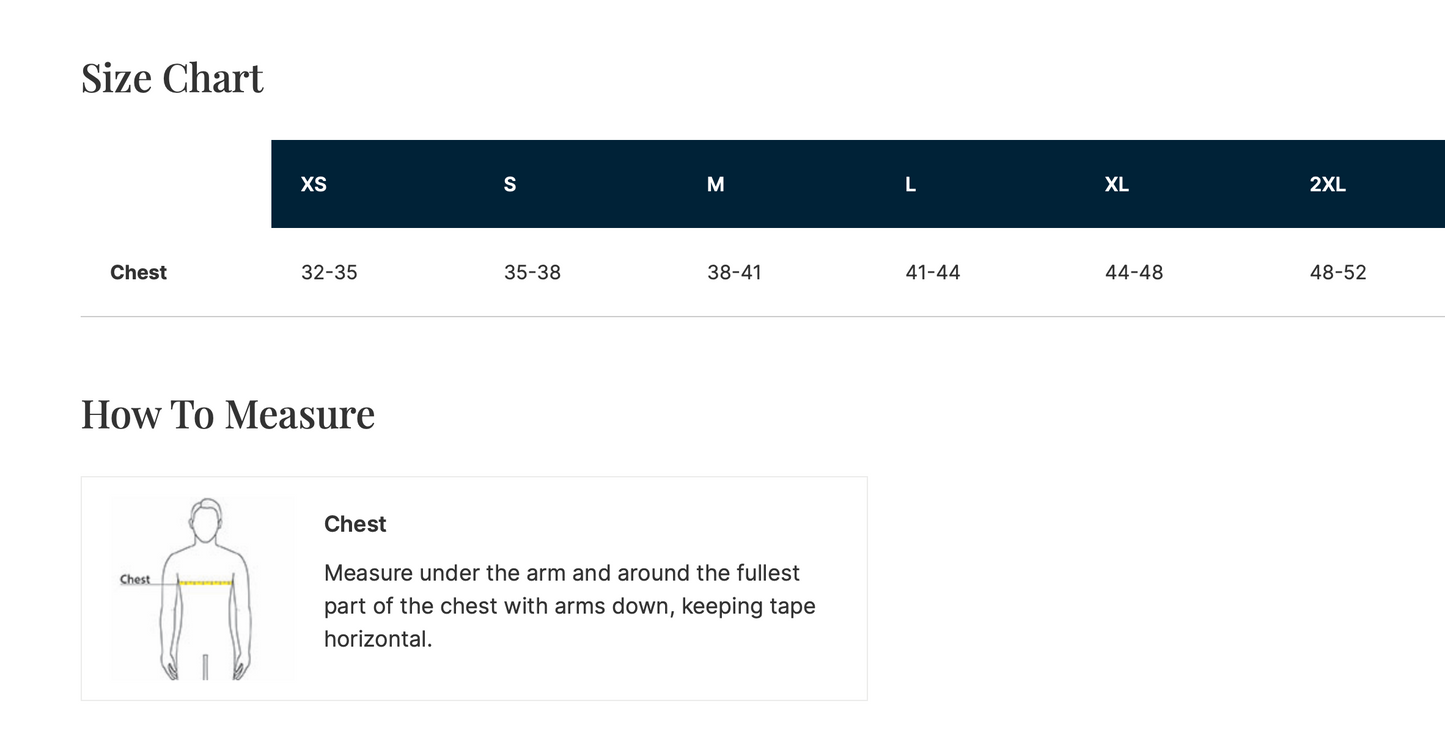This screenshot has height=742, width=1445.
Task: Click the chest measuring instructions paragraph
Action: [569, 606]
